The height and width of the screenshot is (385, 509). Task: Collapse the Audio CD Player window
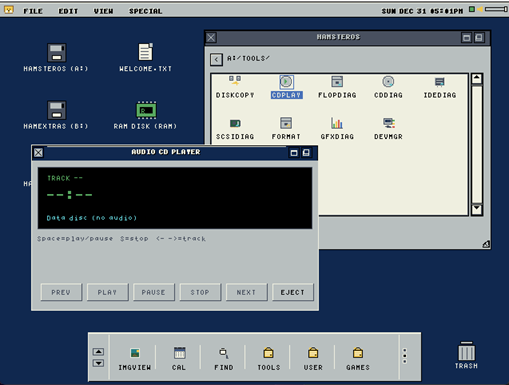point(306,153)
